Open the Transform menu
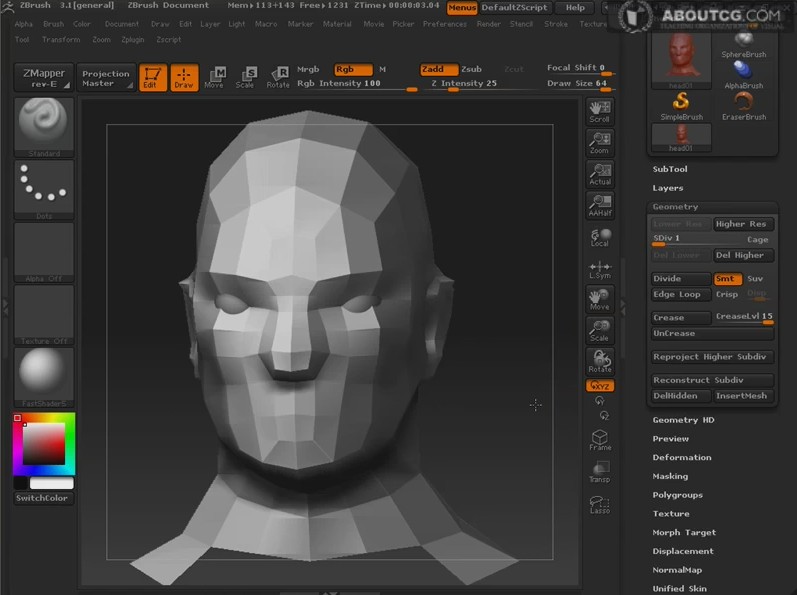This screenshot has height=595, width=797. click(x=61, y=40)
